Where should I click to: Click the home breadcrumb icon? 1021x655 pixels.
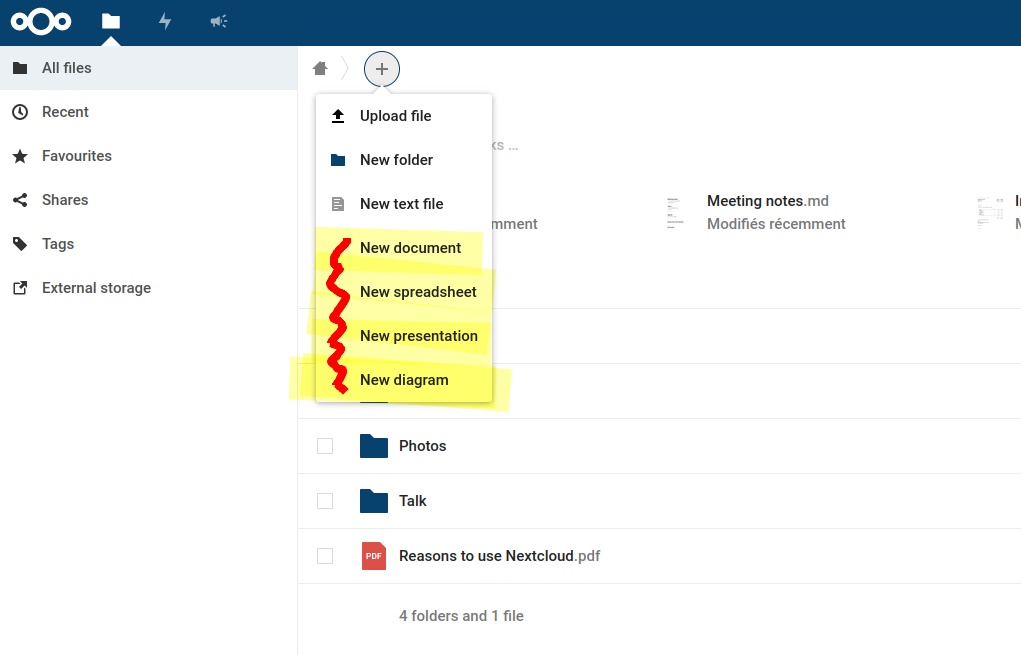(x=319, y=67)
